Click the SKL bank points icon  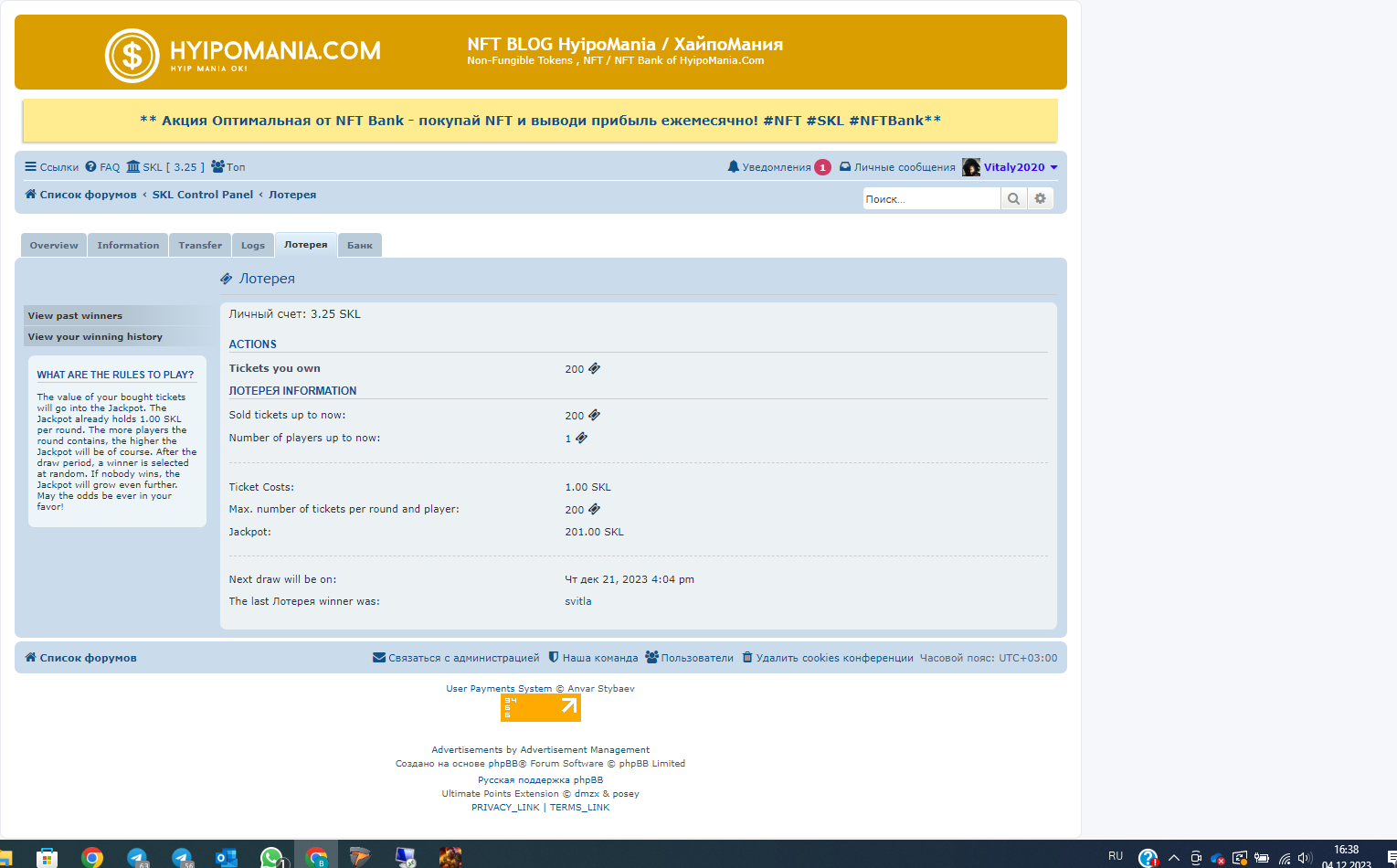[x=133, y=167]
